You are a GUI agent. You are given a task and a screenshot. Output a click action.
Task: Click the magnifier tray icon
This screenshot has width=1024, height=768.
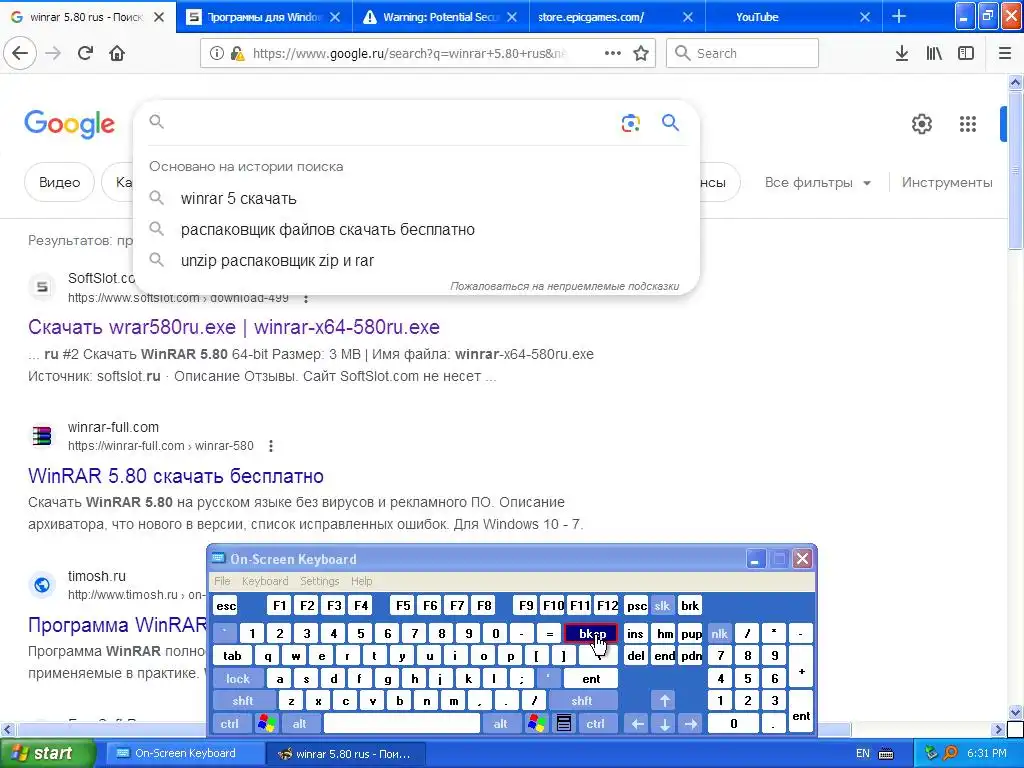950,753
